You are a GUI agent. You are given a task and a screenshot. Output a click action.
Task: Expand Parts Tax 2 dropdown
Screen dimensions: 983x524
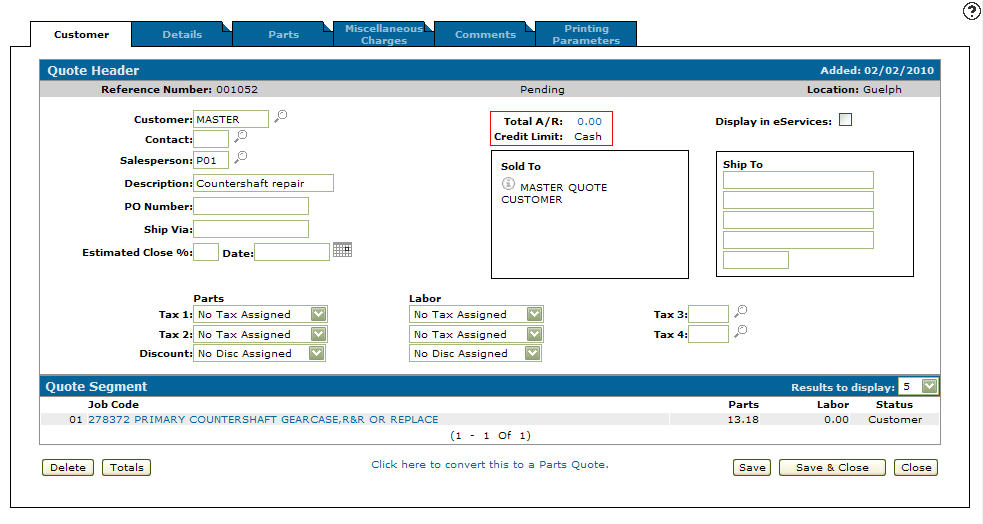pos(260,334)
